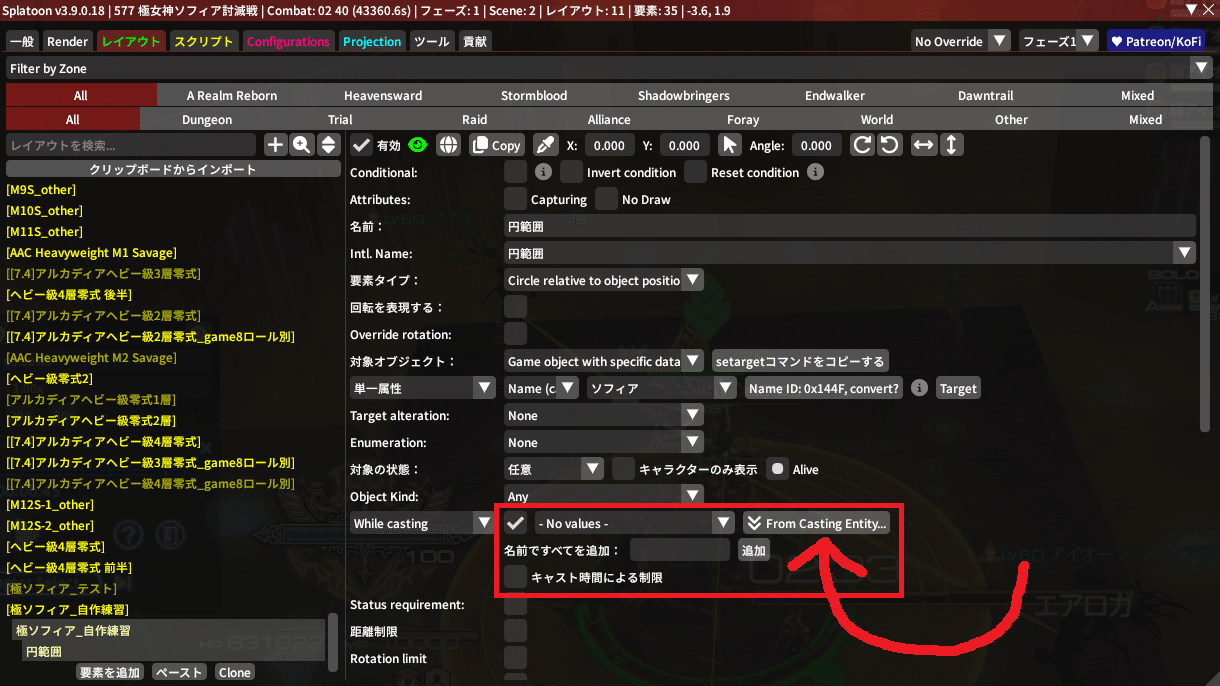Click the eyedropper picker icon

[545, 145]
